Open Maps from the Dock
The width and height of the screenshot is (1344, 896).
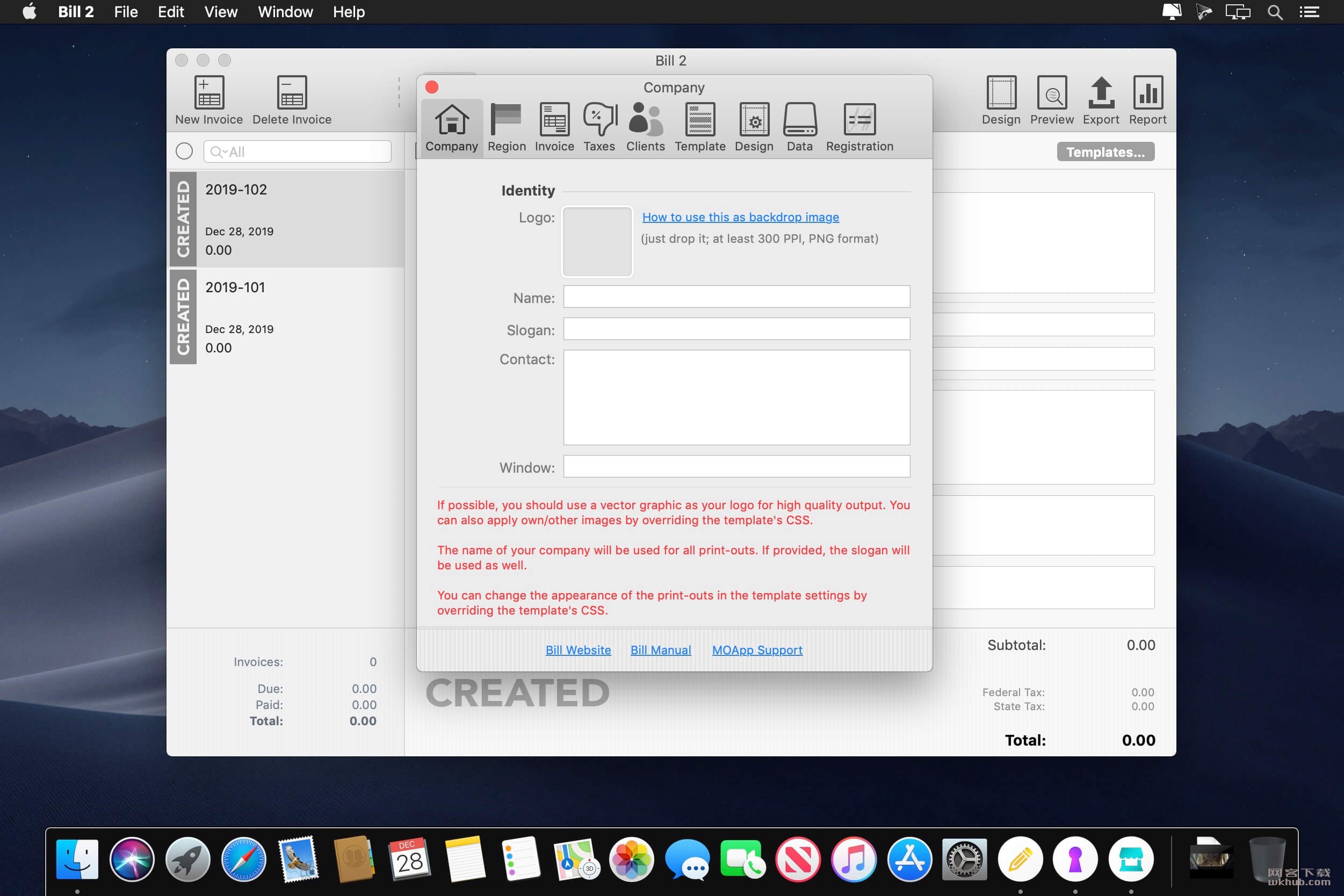point(576,859)
